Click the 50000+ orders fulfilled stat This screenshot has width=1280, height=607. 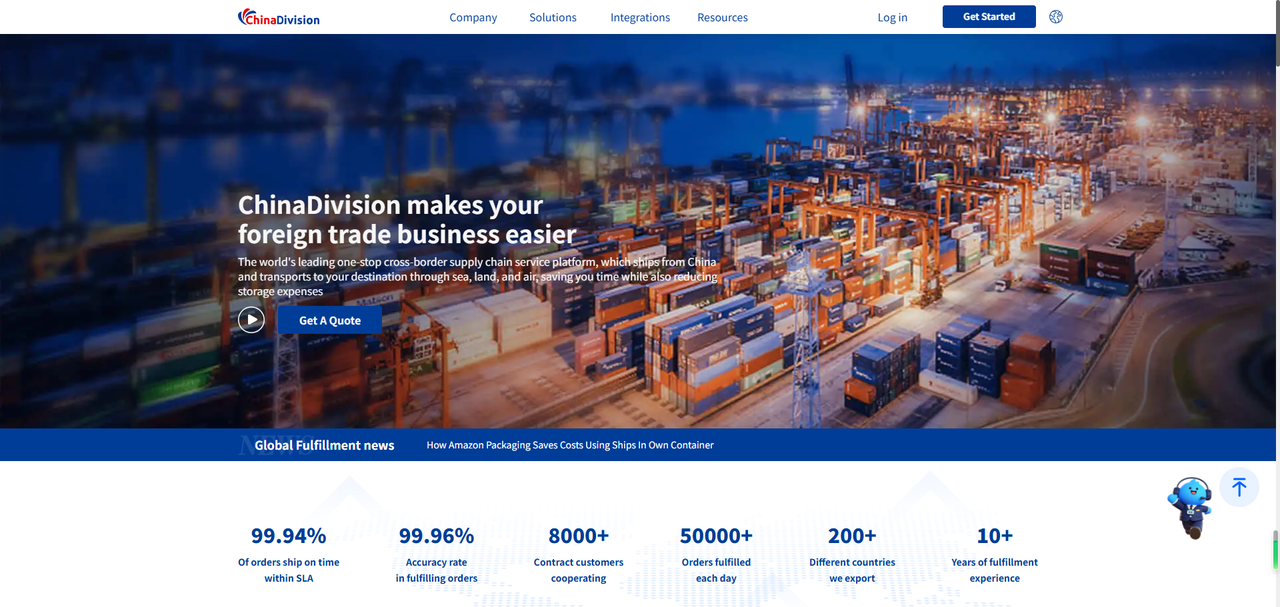point(716,555)
